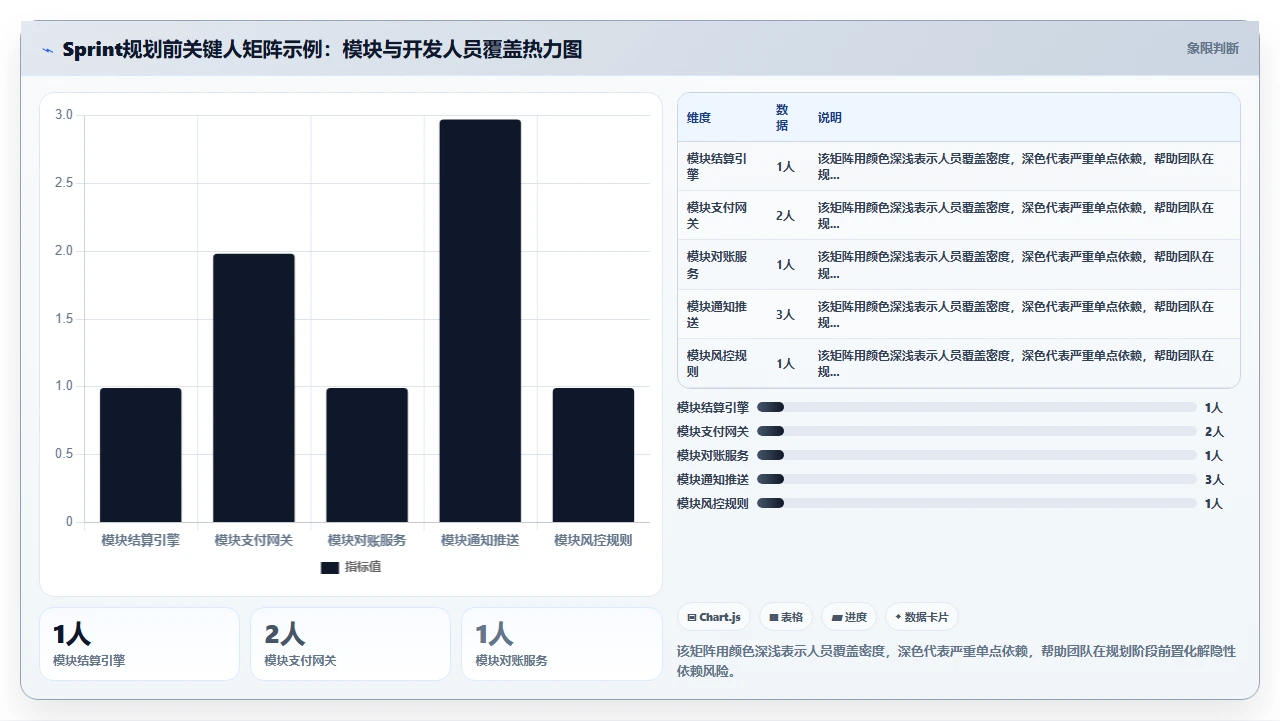Click x-axis label 模块风控规则
1280x721 pixels.
593,540
